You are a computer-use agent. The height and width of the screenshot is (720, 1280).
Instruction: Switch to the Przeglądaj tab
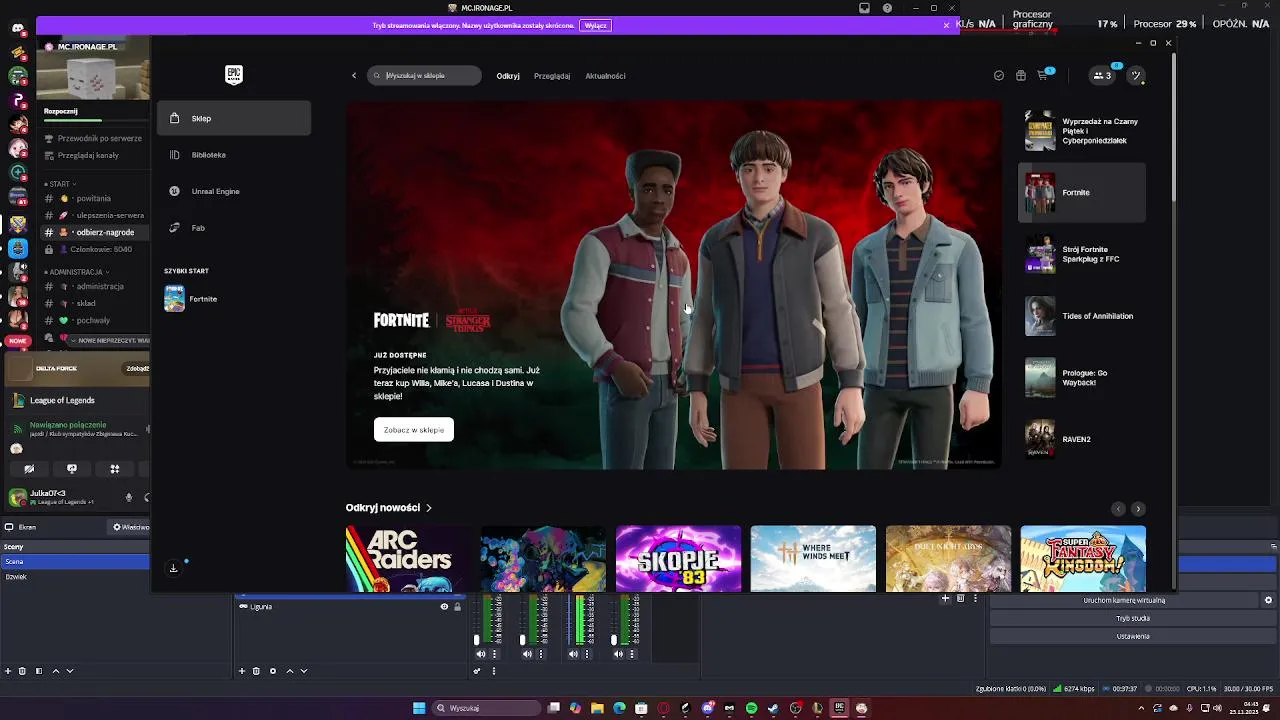point(552,76)
